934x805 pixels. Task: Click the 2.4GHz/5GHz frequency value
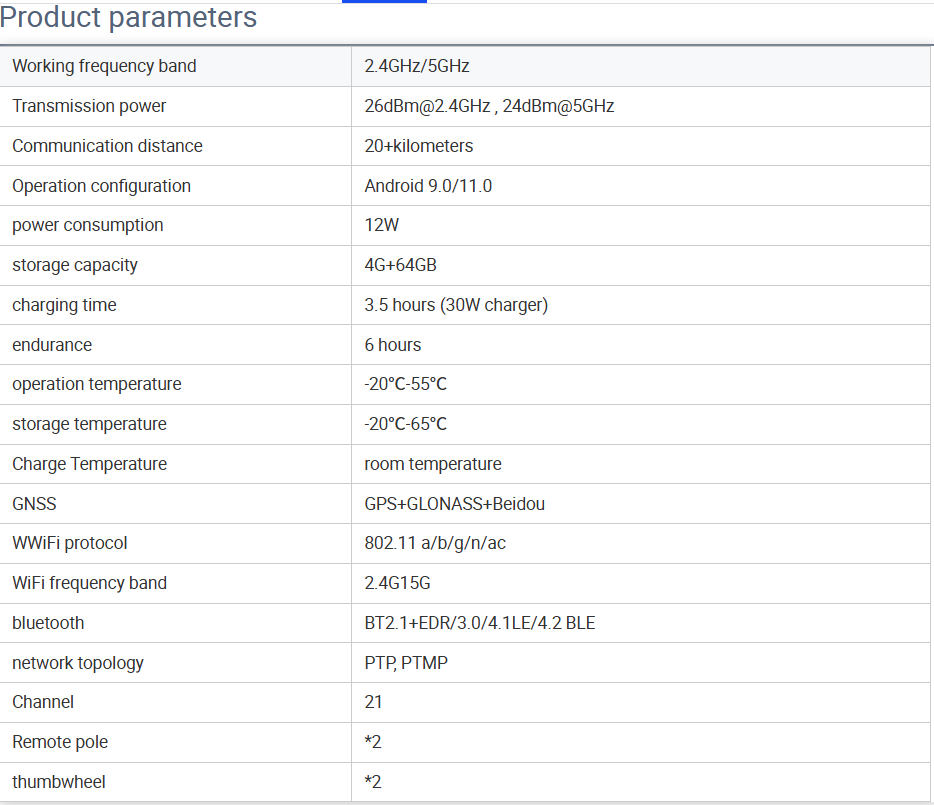[417, 66]
